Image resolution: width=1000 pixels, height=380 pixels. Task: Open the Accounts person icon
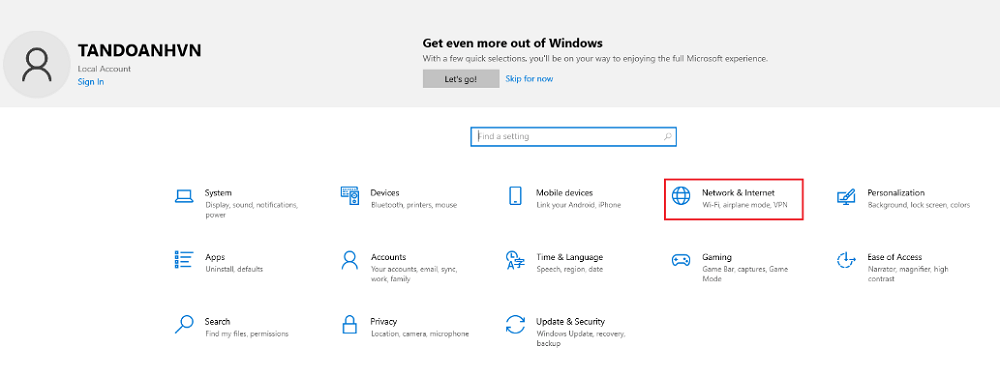coord(349,259)
